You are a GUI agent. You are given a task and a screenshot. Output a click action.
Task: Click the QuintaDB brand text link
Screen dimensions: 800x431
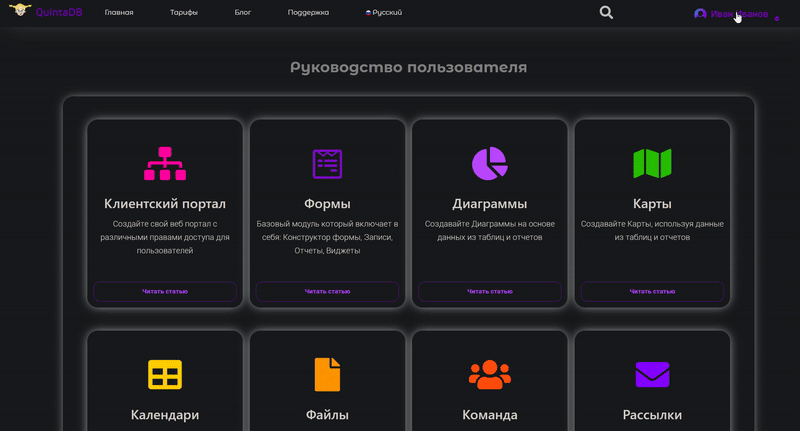coord(59,12)
